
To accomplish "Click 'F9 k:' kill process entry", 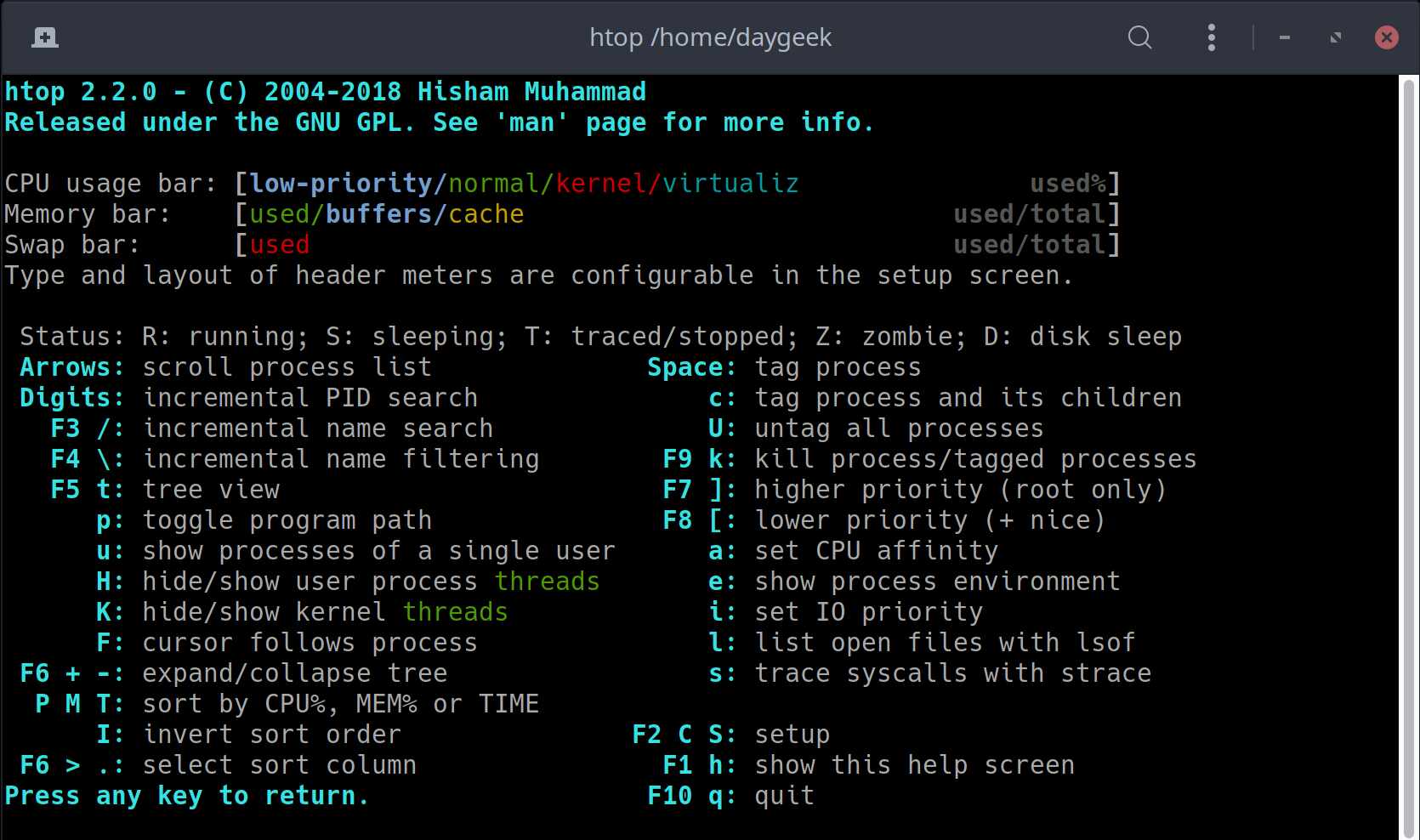I will coord(929,459).
